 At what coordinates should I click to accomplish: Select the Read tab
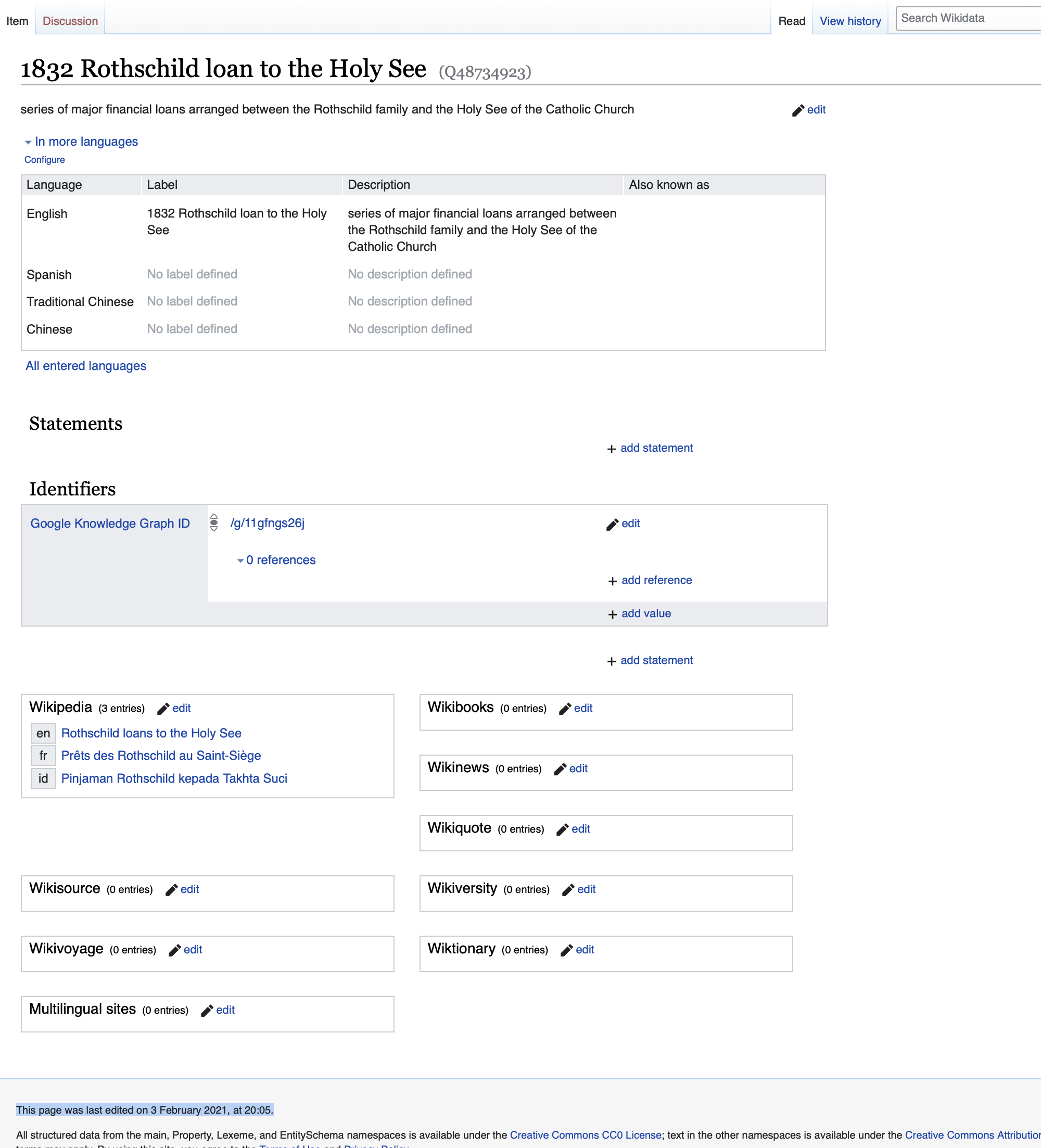792,21
